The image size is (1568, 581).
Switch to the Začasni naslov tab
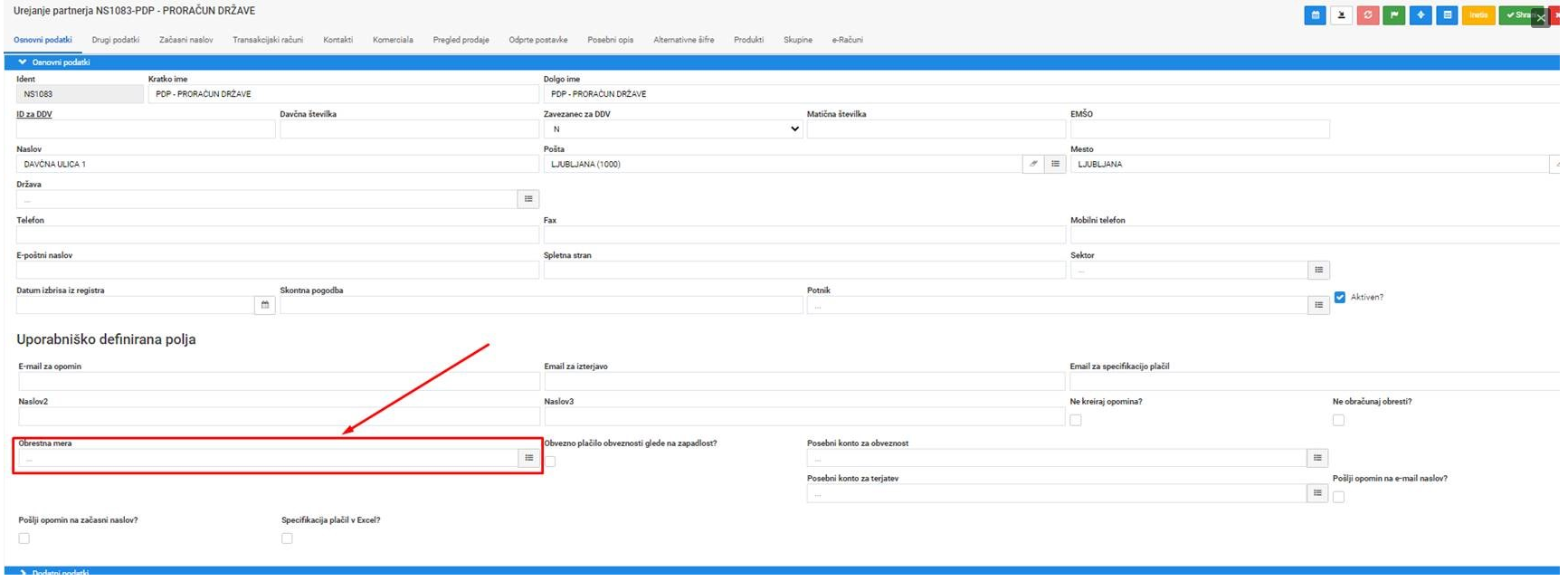pyautogui.click(x=186, y=40)
